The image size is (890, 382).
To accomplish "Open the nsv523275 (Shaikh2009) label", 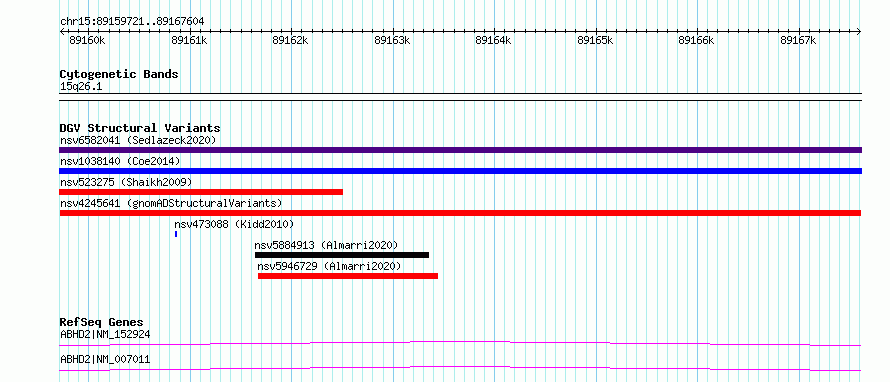I will tap(126, 182).
